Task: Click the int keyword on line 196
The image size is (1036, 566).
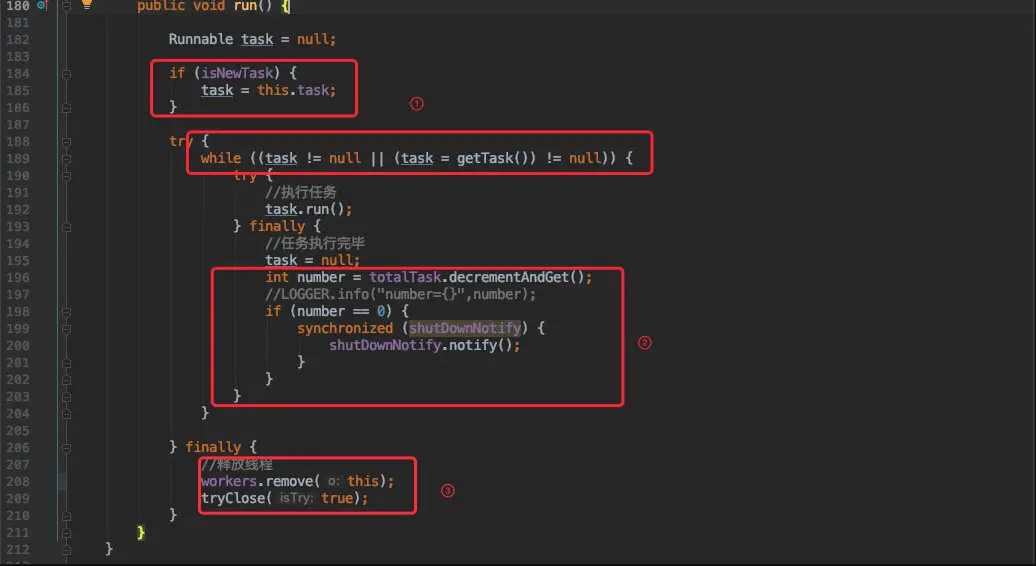Action: (x=277, y=277)
